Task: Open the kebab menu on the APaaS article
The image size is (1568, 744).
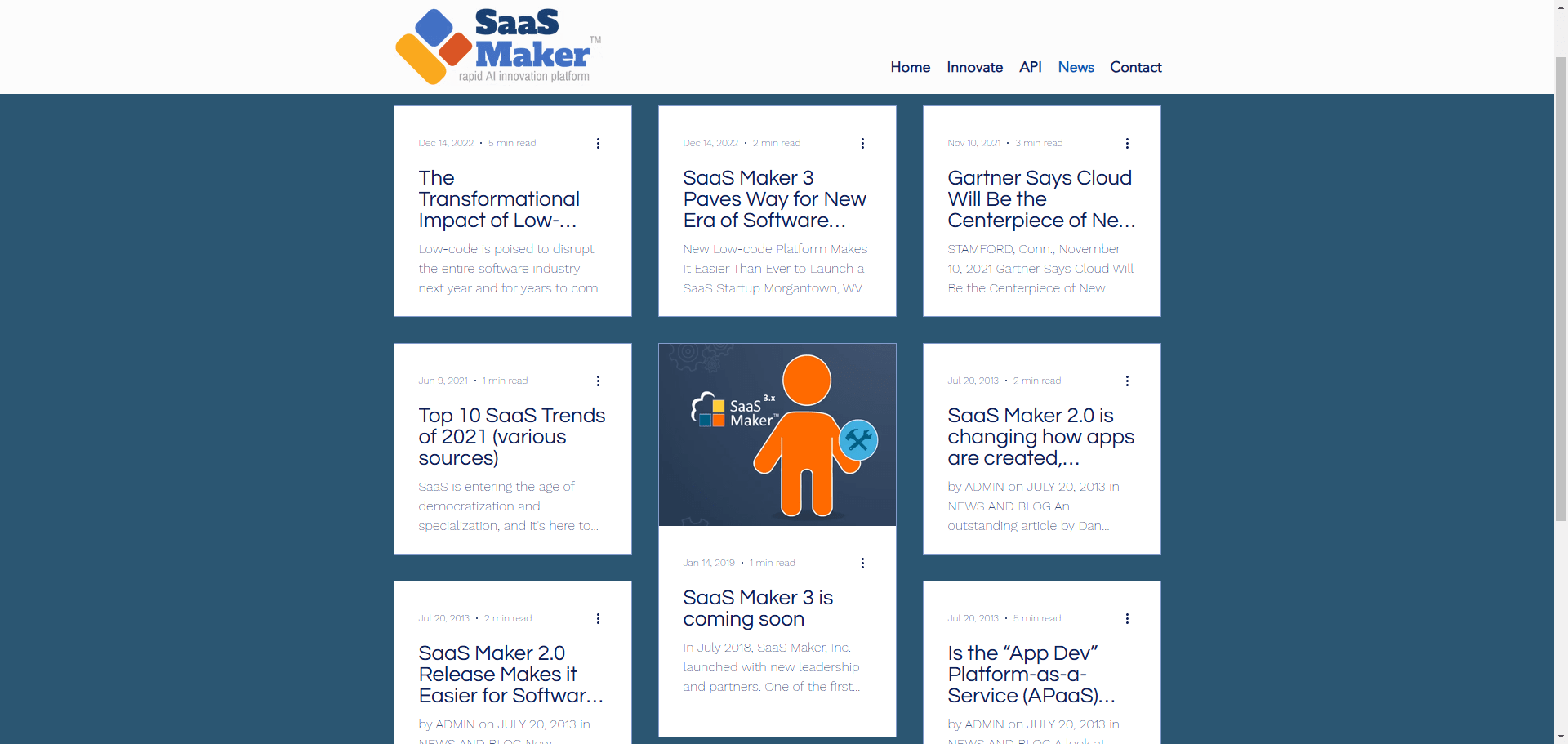Action: [1128, 618]
